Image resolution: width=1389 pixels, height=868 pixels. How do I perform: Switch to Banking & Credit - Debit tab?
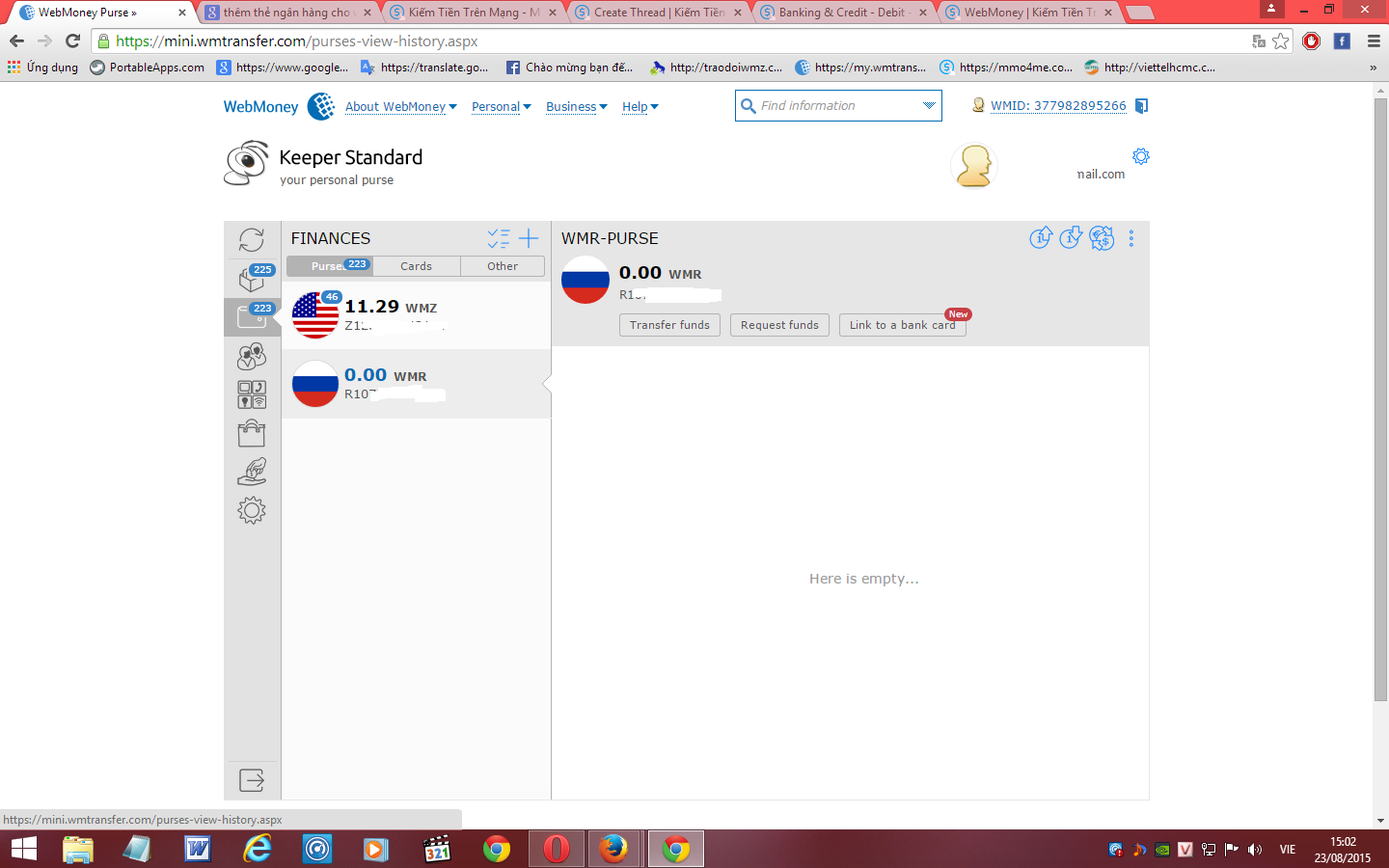click(x=842, y=13)
